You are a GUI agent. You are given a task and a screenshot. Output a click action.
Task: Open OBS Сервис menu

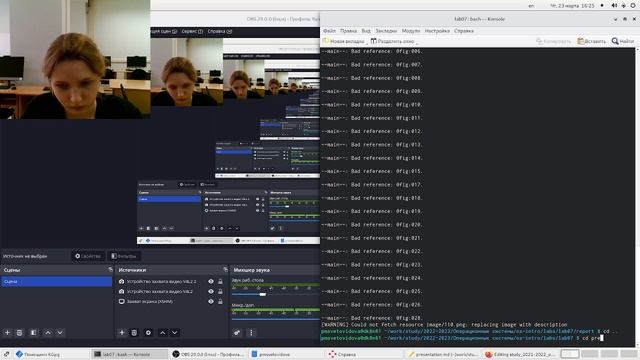coord(192,31)
